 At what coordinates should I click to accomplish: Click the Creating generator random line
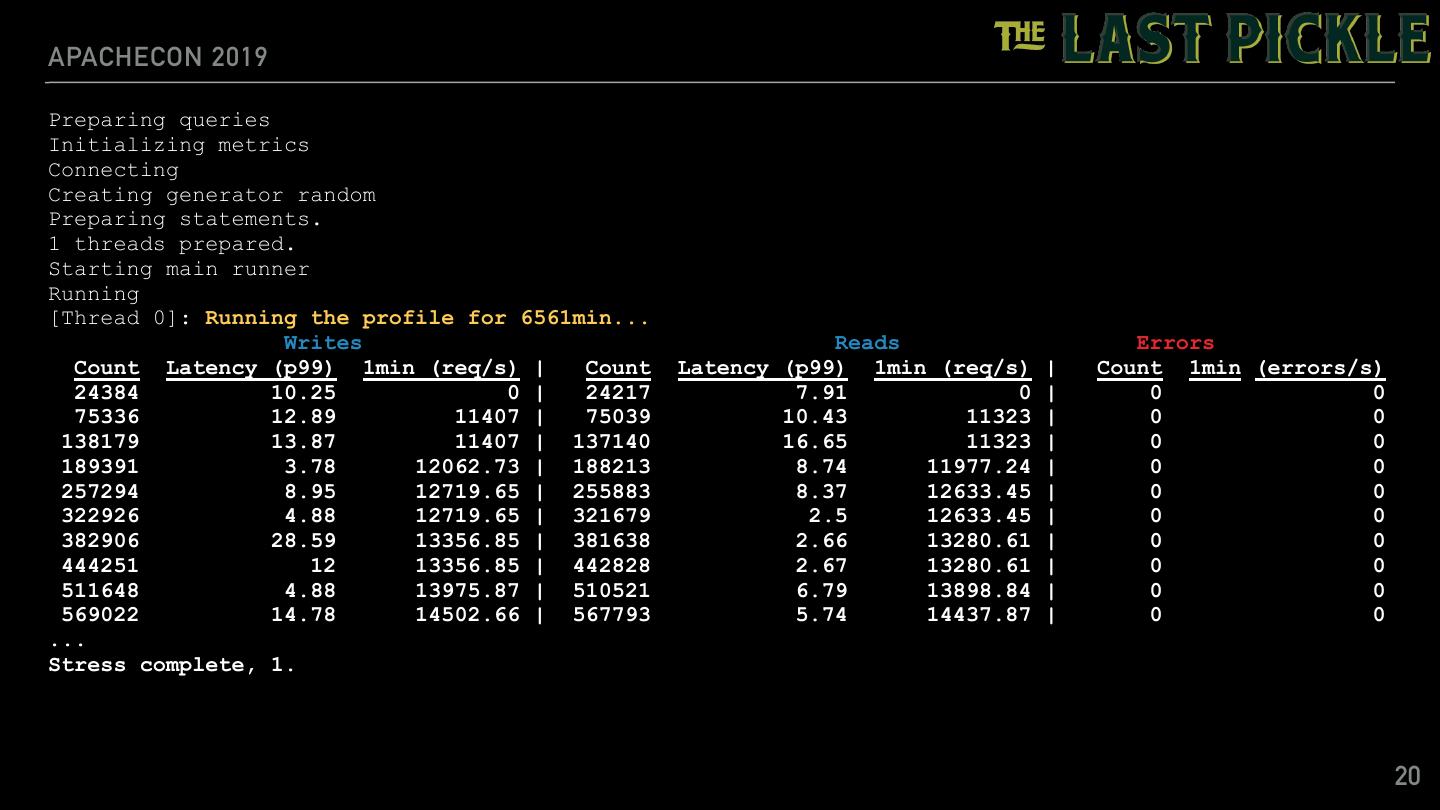212,195
